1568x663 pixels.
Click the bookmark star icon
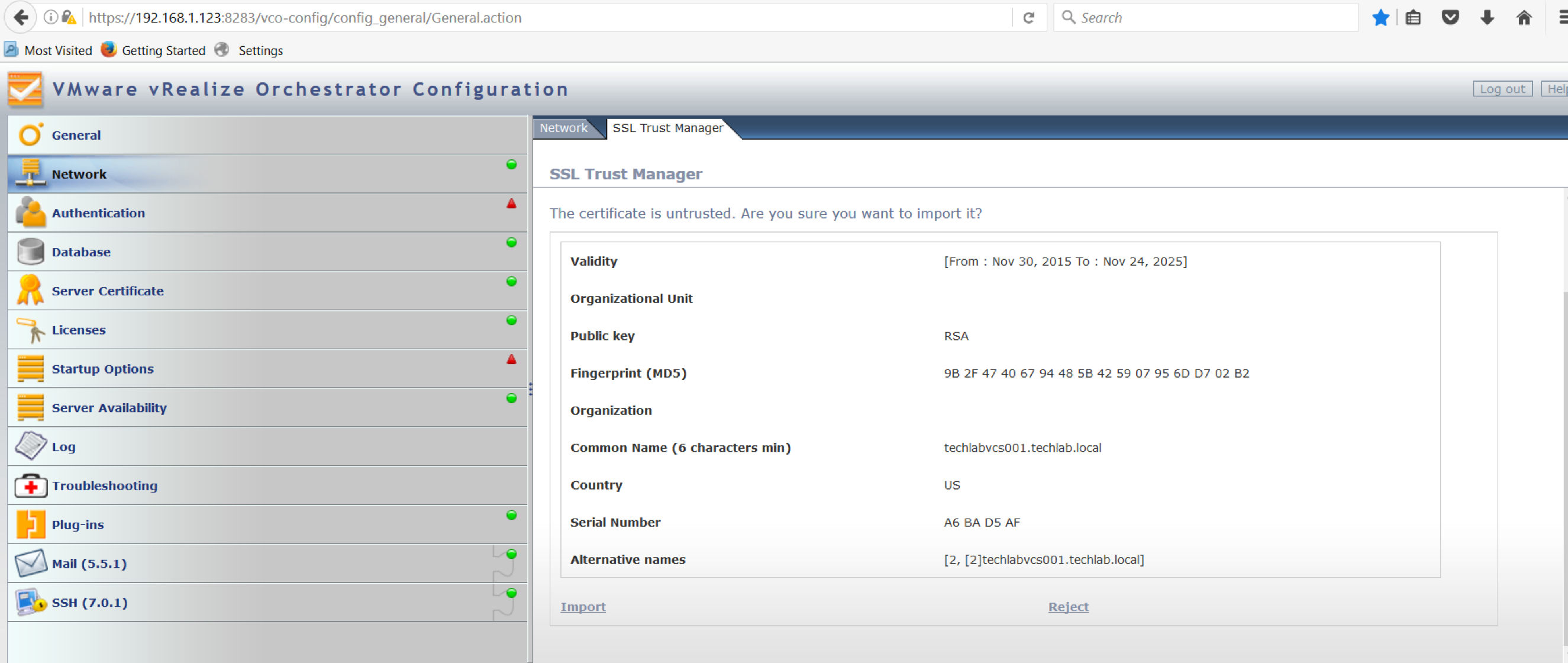[1380, 18]
